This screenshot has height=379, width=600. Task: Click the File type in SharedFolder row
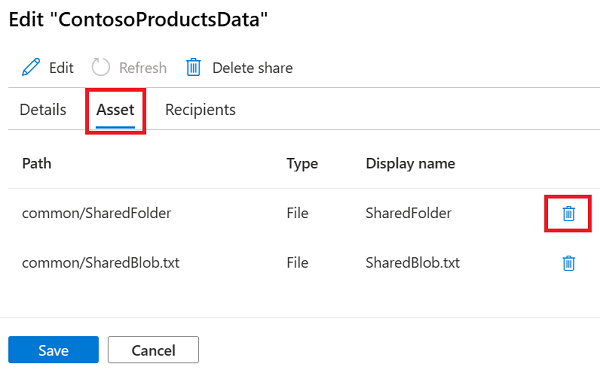point(298,213)
